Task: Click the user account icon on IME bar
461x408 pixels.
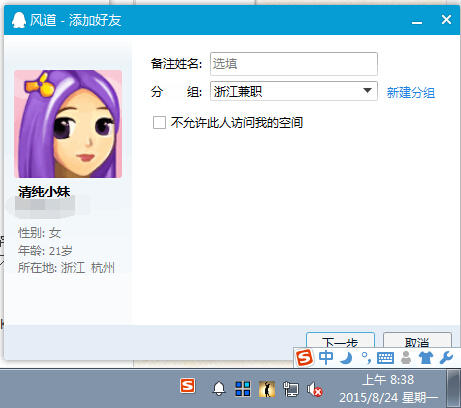Action: pos(406,358)
